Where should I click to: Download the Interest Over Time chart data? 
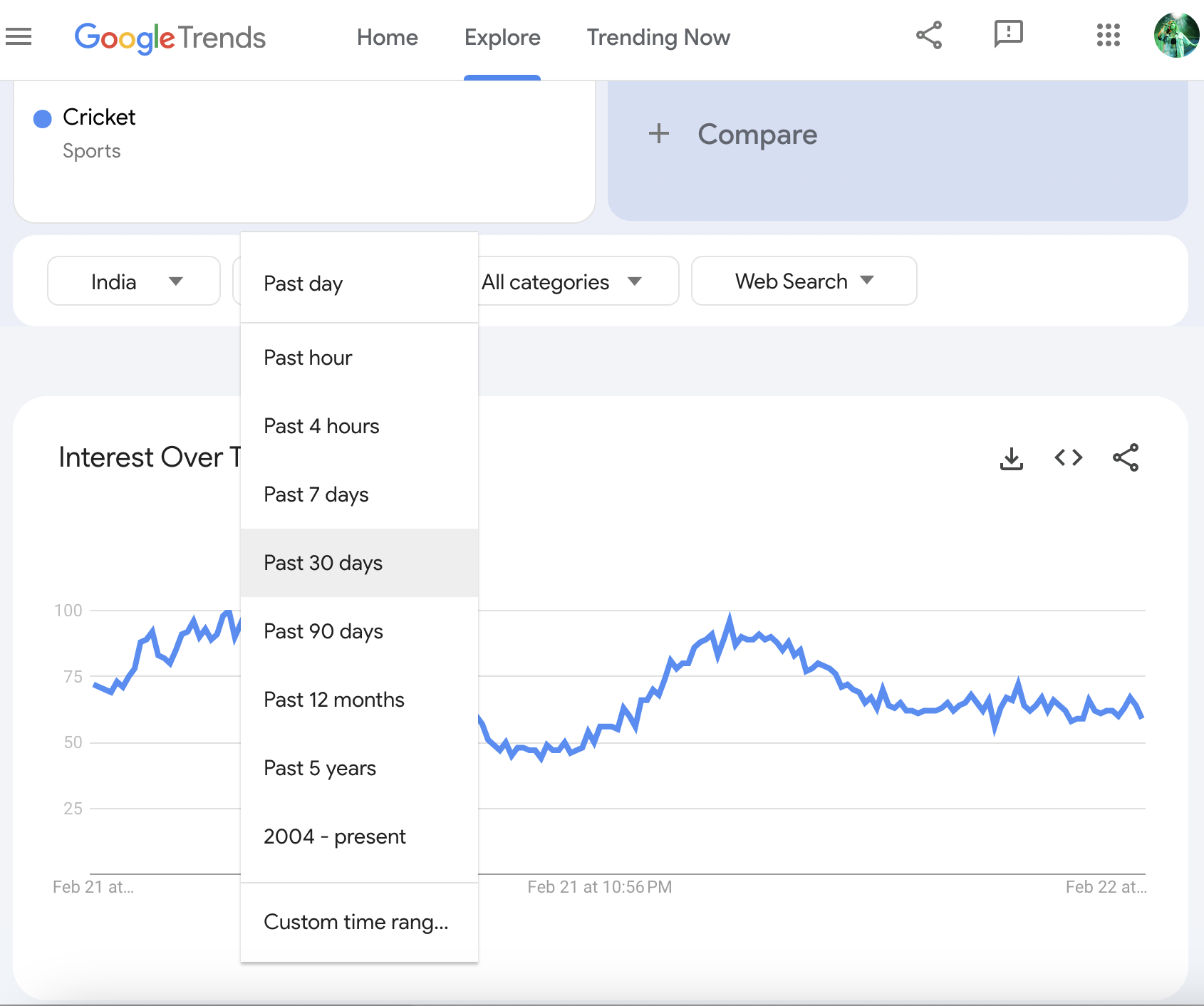(x=1012, y=458)
